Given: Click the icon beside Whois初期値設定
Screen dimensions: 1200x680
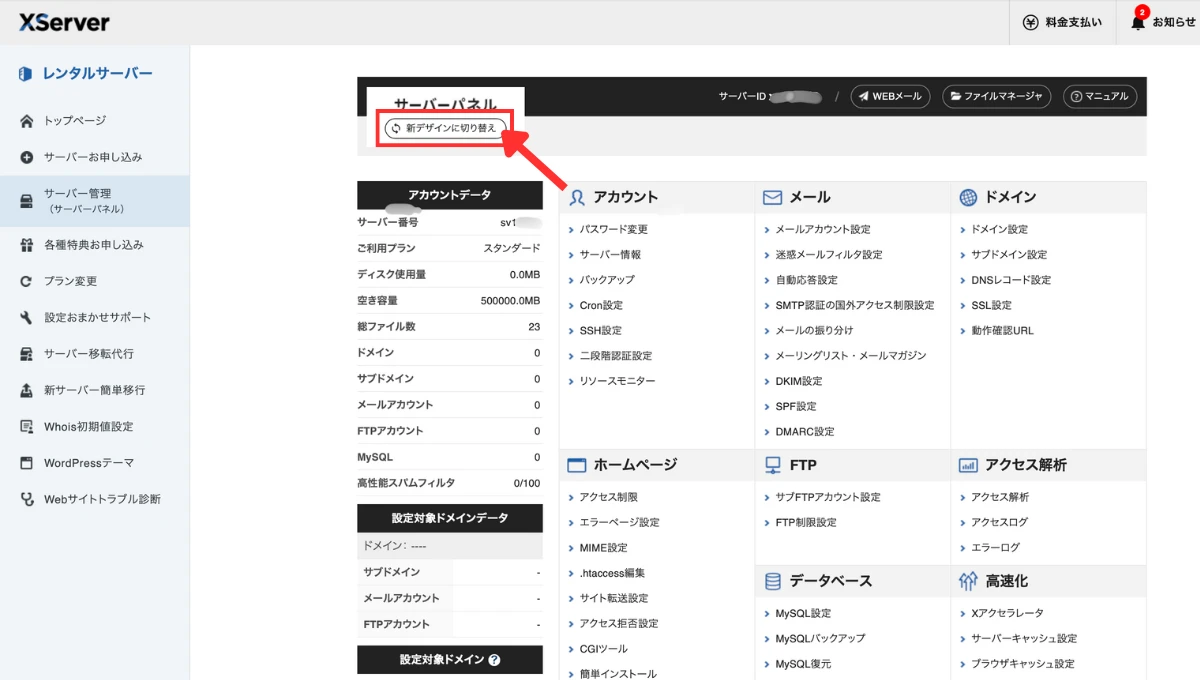Looking at the screenshot, I should point(27,426).
